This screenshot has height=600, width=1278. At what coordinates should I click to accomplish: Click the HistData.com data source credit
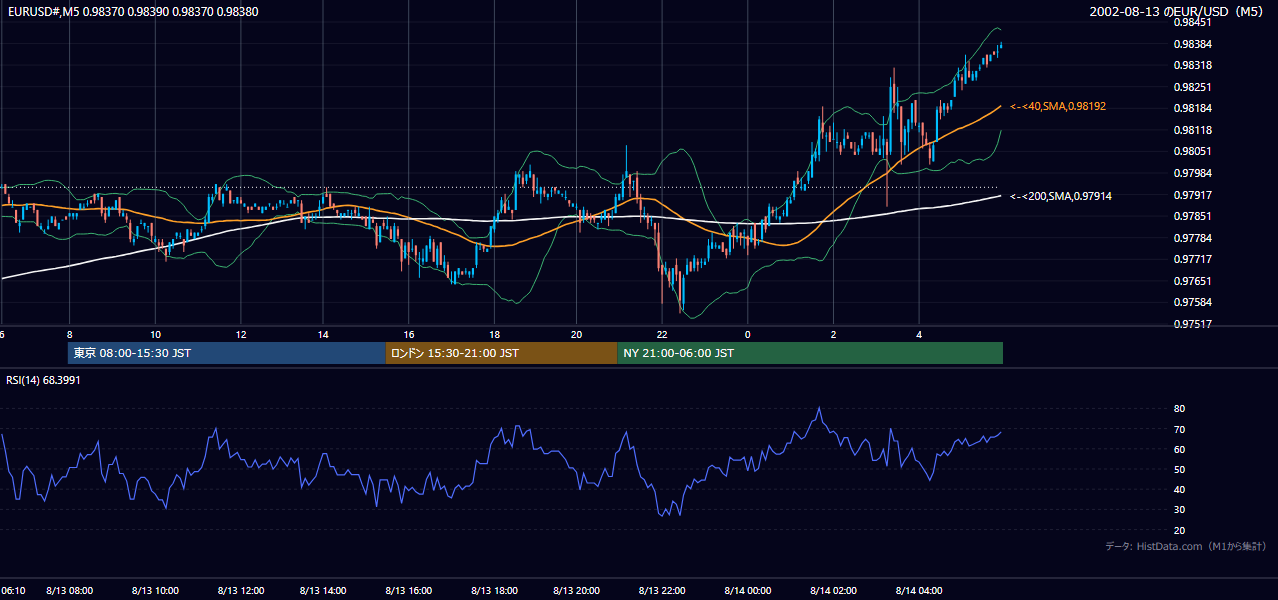point(1186,546)
